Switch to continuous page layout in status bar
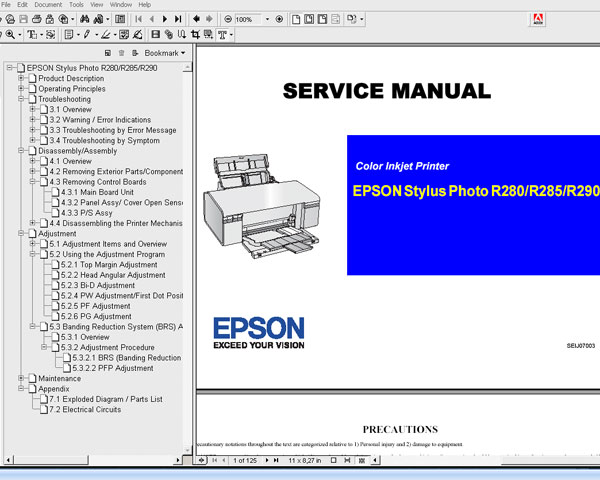The image size is (600, 480). (x=347, y=460)
